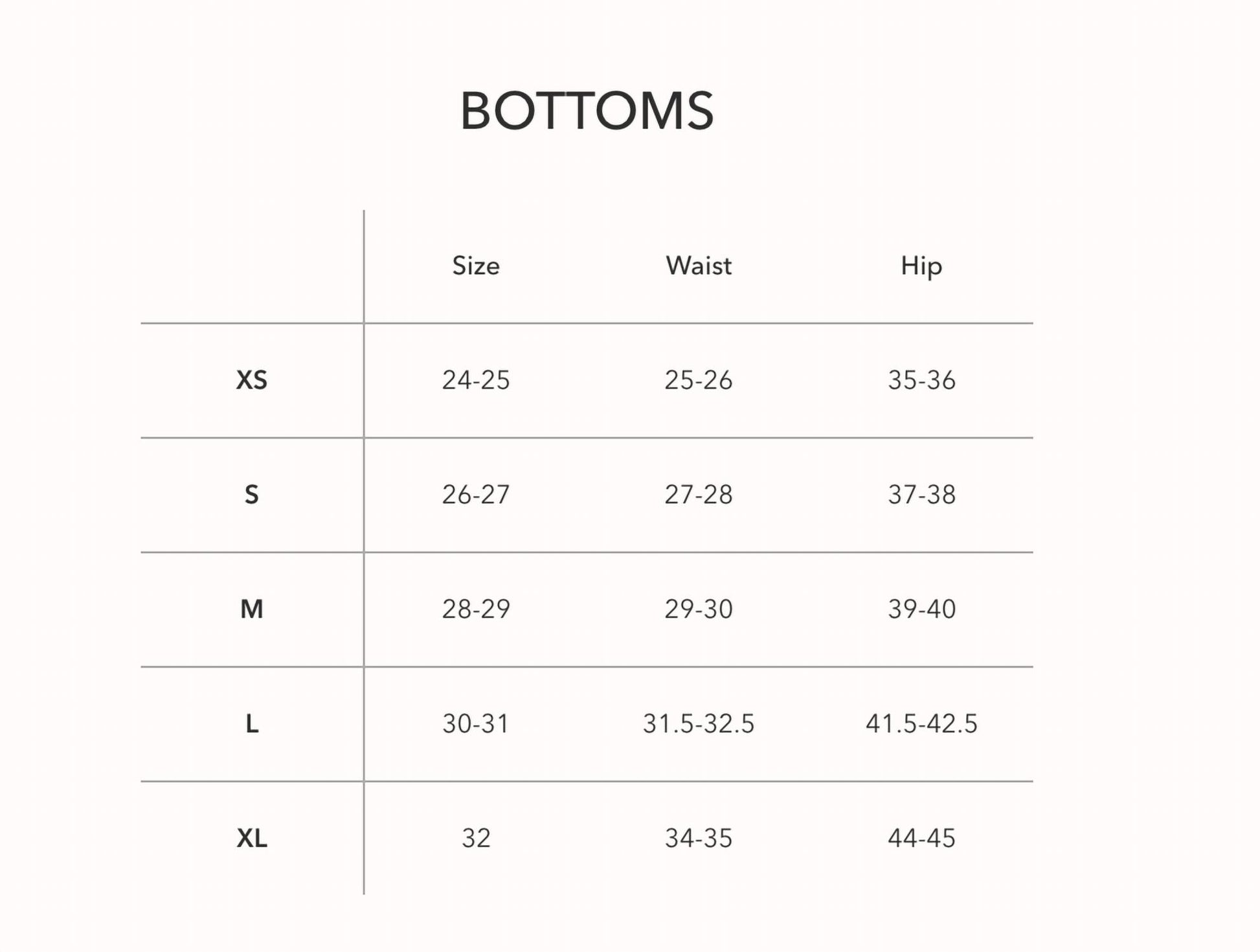The width and height of the screenshot is (1260, 952).
Task: Click the XS size value 24-25
Action: tap(476, 380)
